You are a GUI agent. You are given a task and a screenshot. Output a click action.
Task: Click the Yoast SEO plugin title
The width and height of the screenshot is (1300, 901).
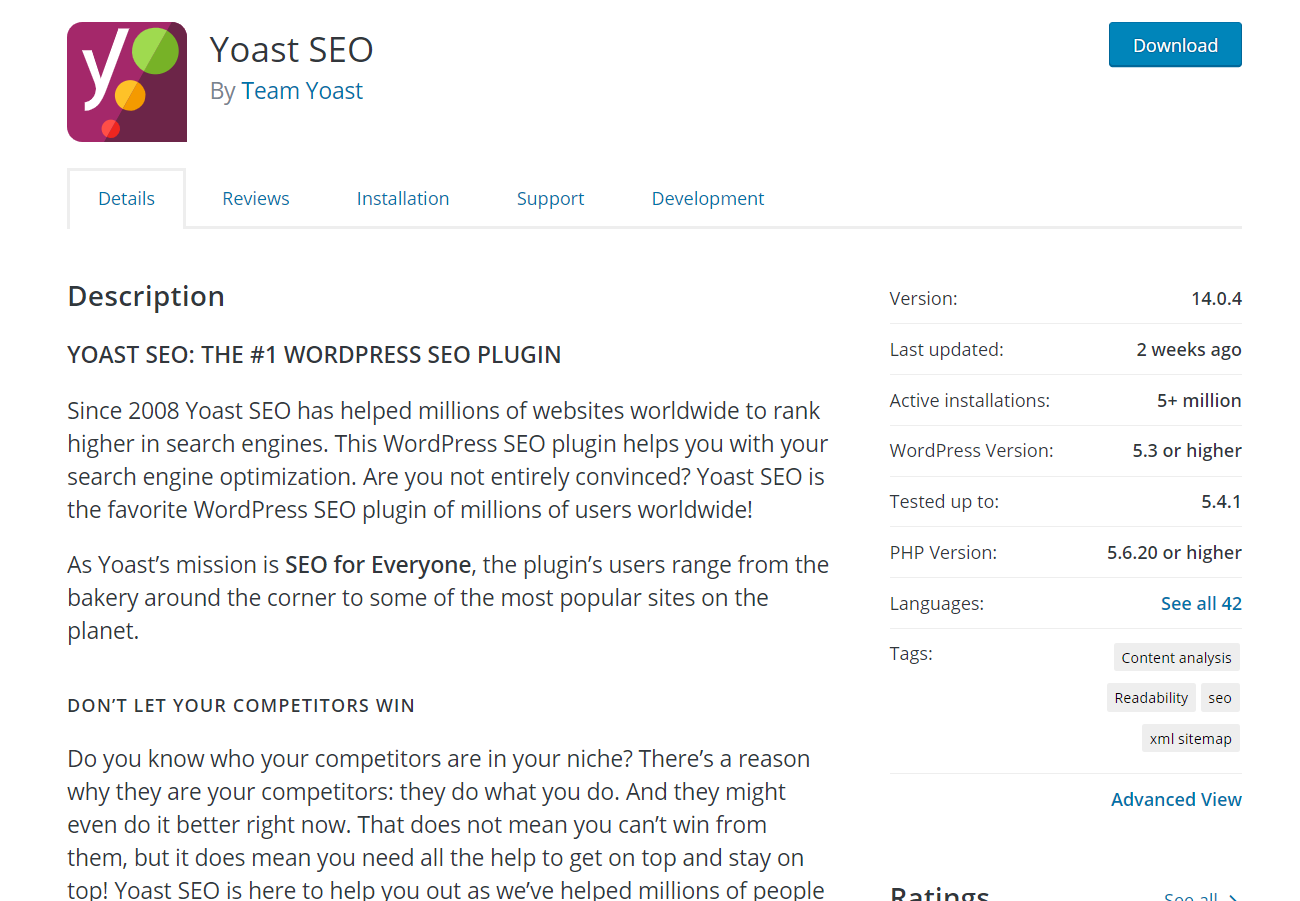(291, 49)
